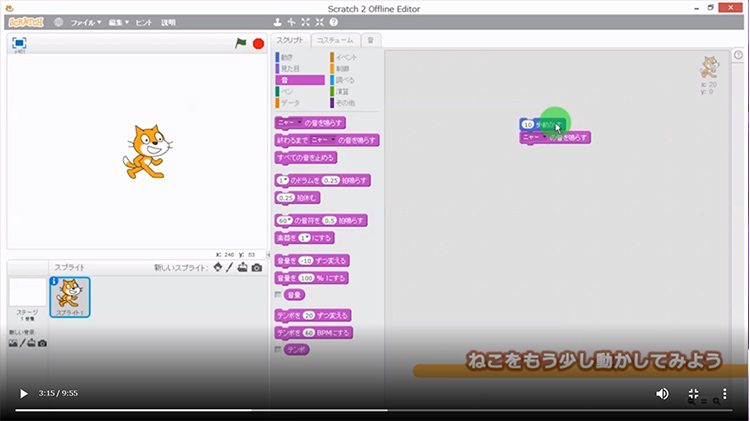This screenshot has width=750, height=421.
Task: Open ニャー dropdown in 終わるまで block
Action: [x=323, y=140]
